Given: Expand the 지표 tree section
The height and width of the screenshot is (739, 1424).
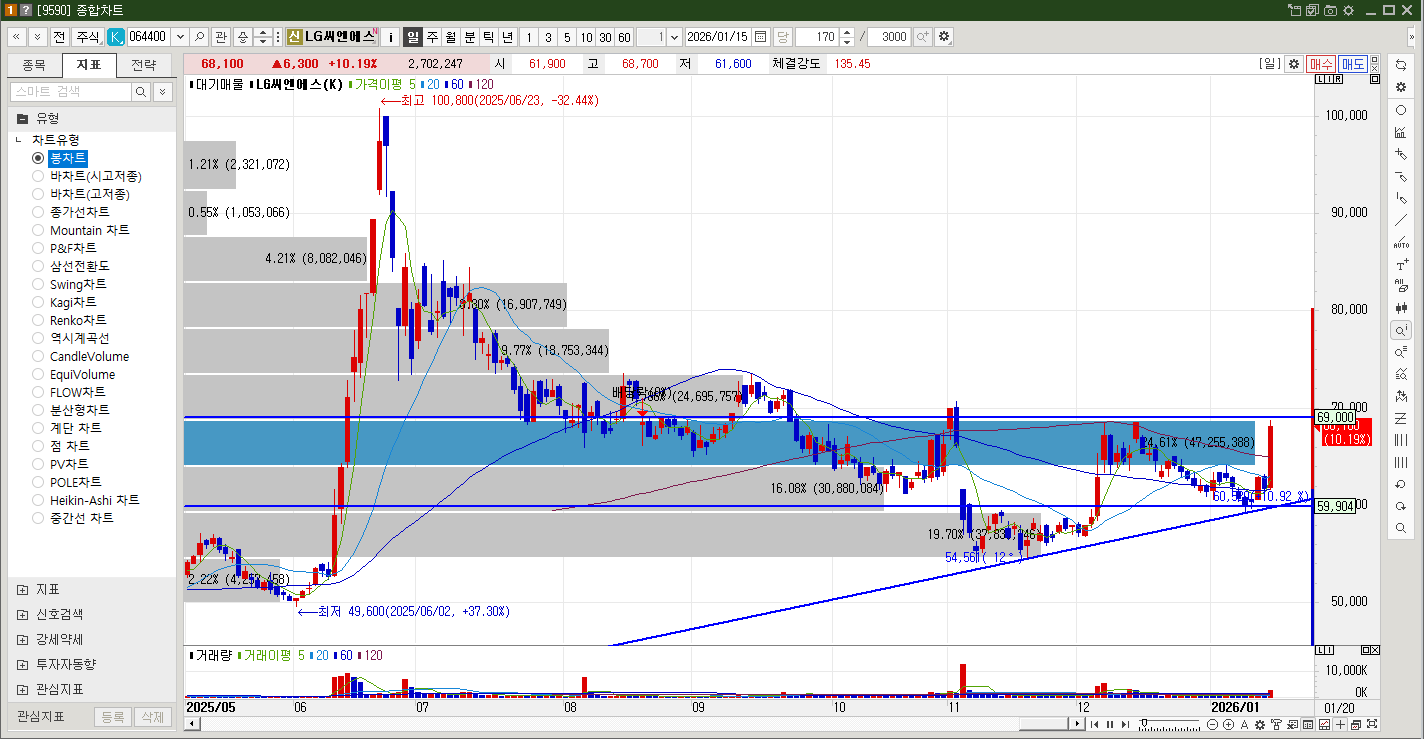Looking at the screenshot, I should 22,589.
